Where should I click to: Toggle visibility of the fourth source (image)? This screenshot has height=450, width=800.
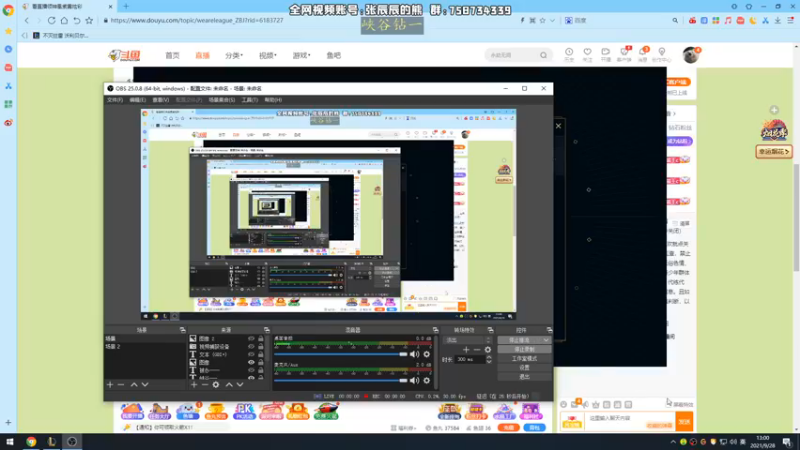[x=251, y=362]
